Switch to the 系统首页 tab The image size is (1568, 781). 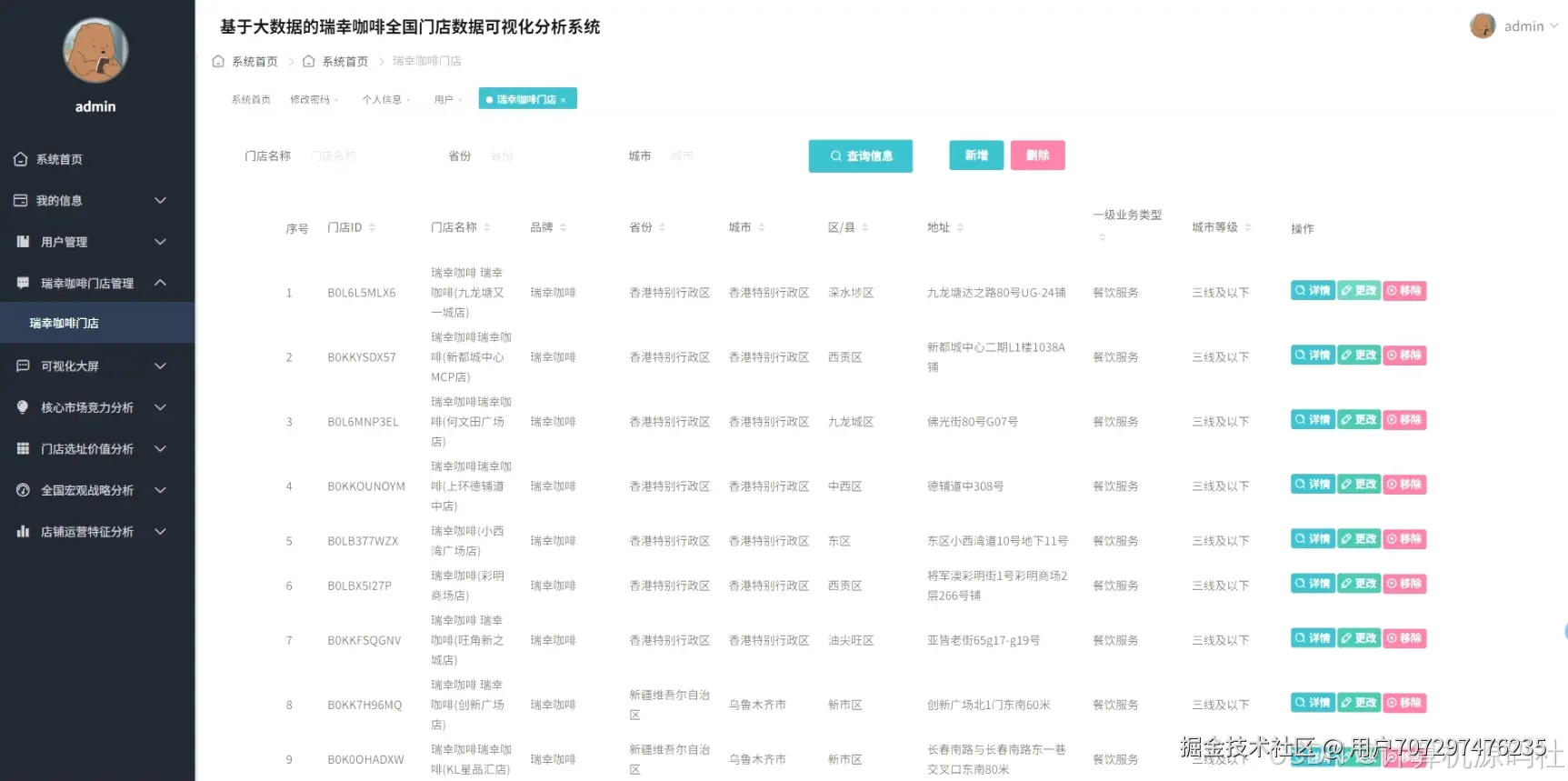[251, 100]
